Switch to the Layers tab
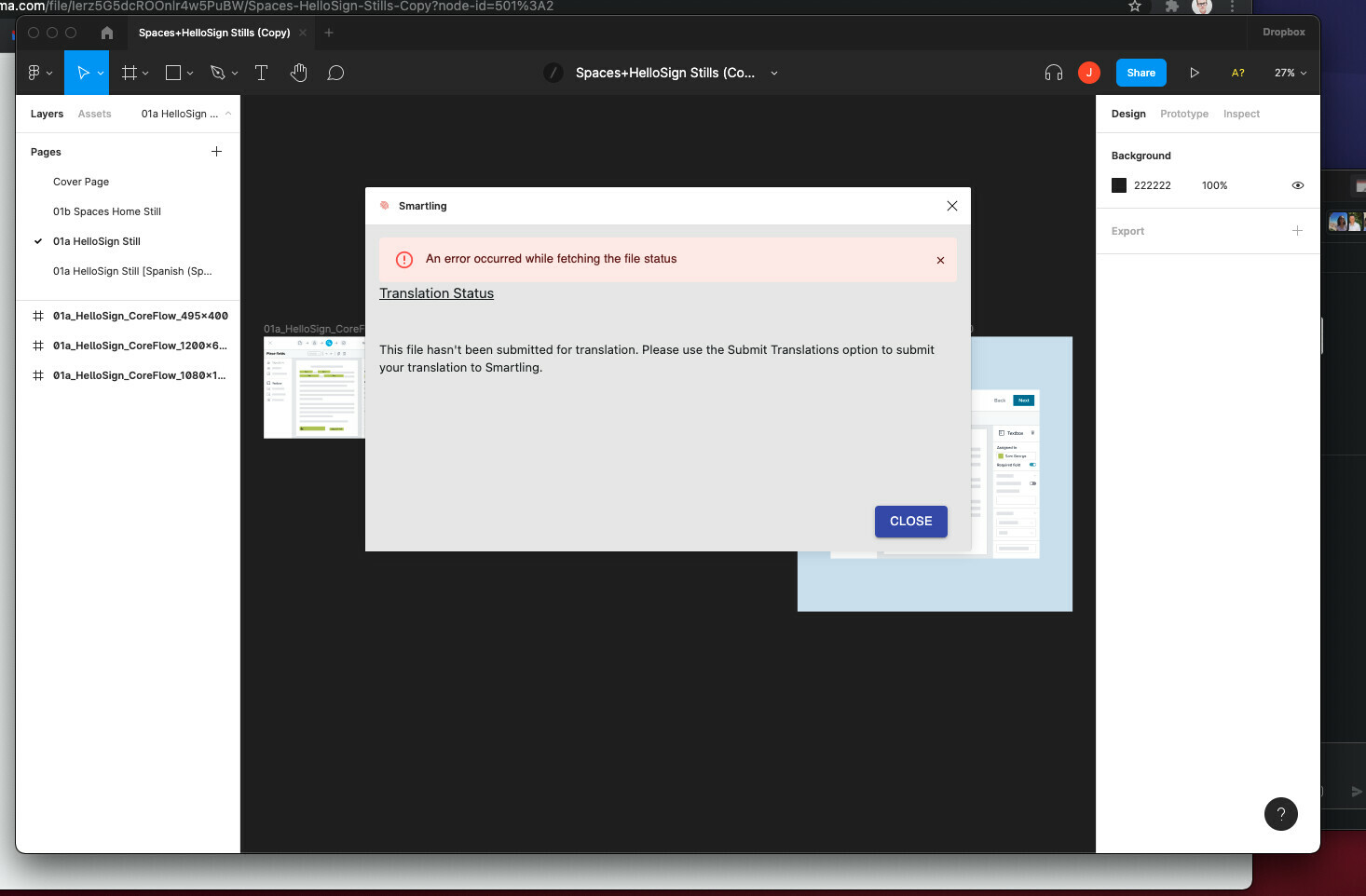This screenshot has width=1366, height=896. pyautogui.click(x=47, y=114)
